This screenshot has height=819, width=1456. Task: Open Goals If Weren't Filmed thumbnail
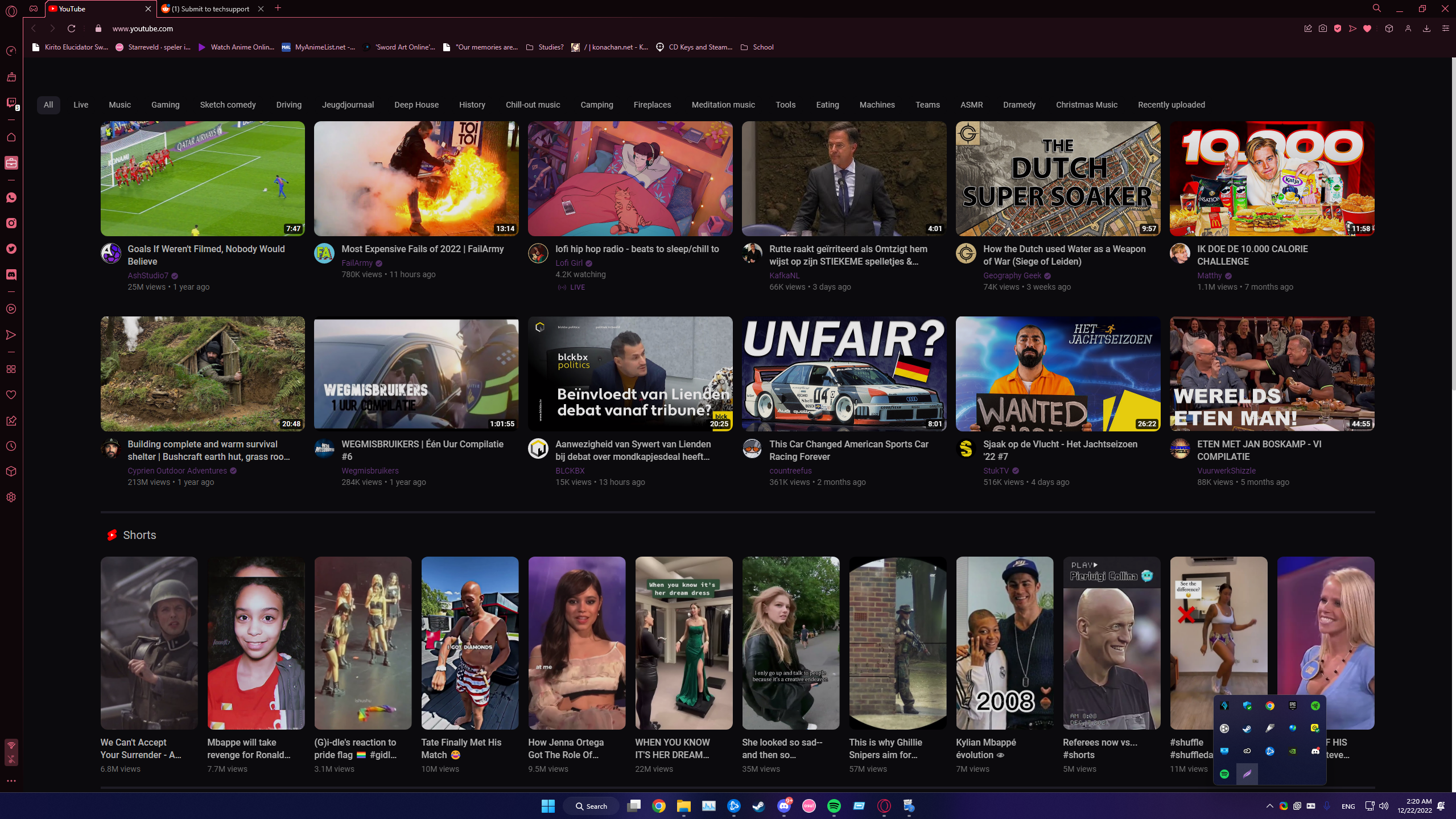click(203, 179)
